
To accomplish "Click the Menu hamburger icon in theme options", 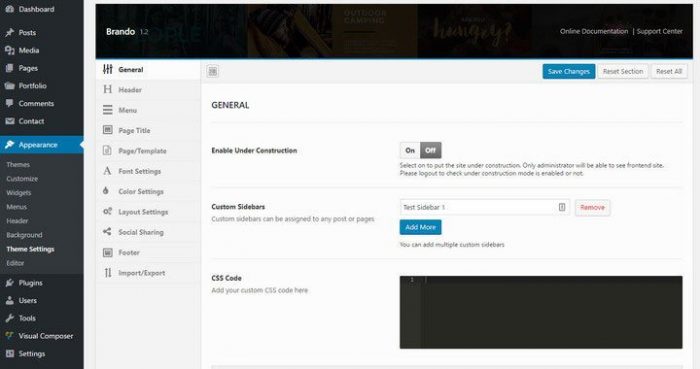I will click(108, 110).
